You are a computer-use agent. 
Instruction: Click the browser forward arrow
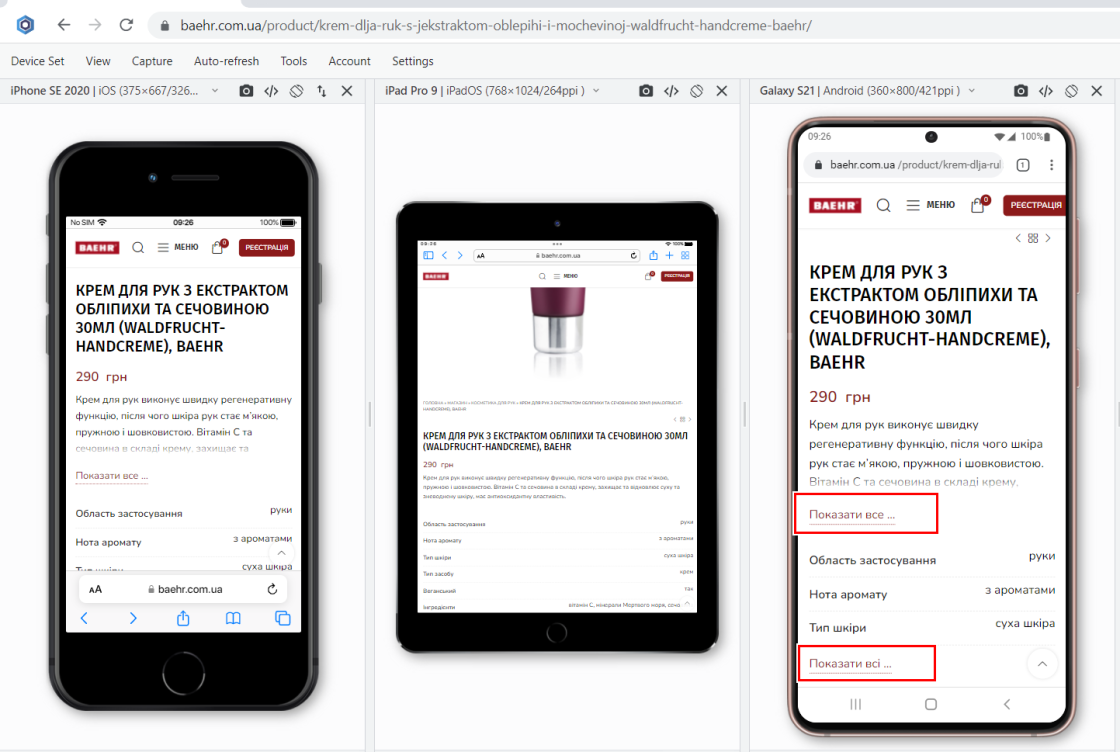pos(95,25)
